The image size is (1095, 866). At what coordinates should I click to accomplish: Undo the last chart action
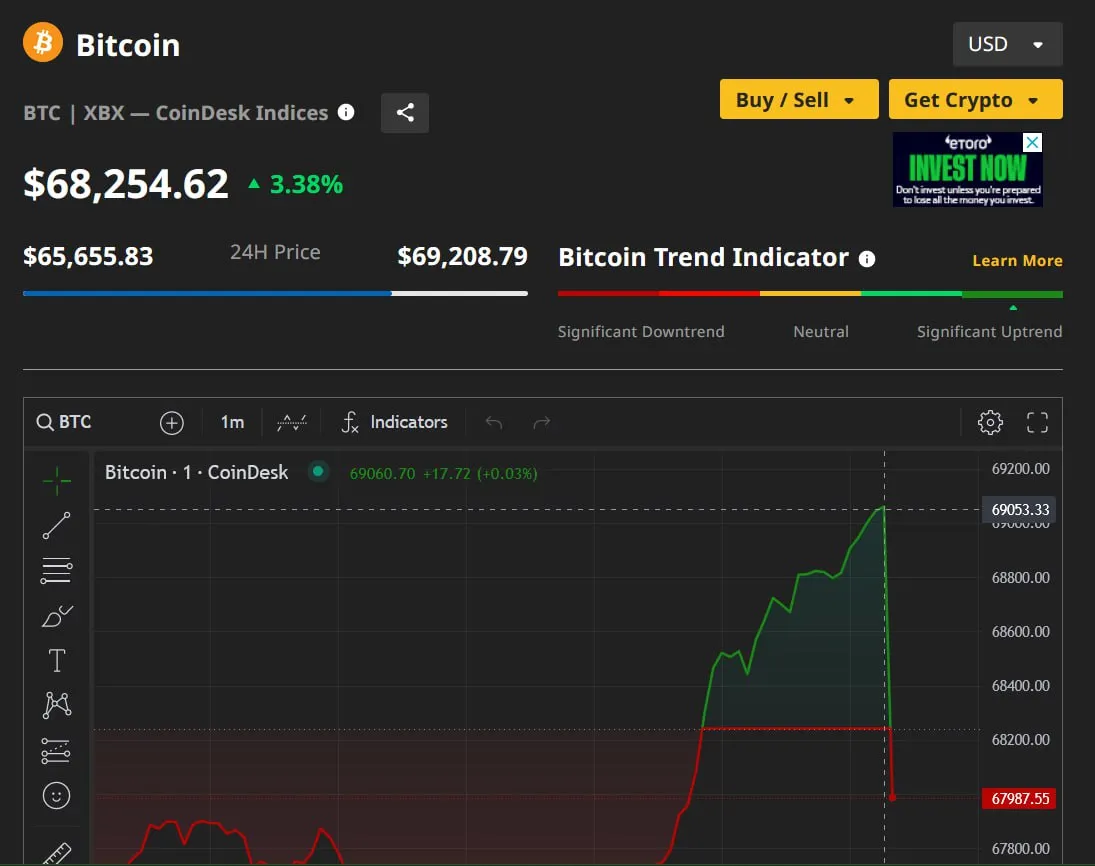coord(494,422)
